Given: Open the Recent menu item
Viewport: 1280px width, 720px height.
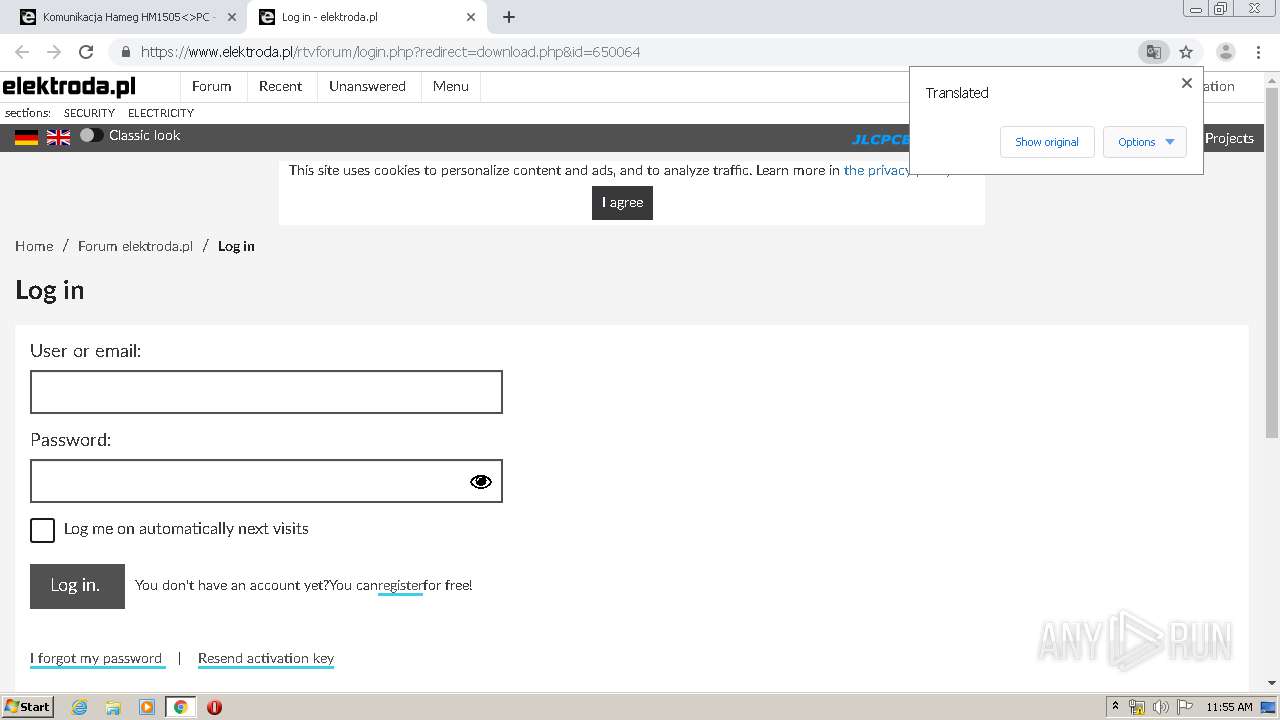Looking at the screenshot, I should [280, 86].
